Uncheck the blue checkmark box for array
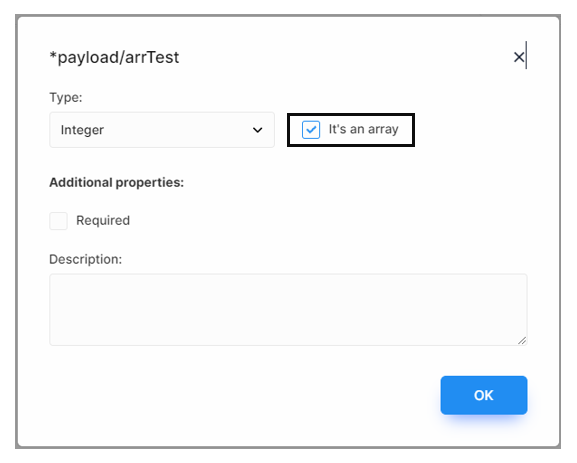Image resolution: width=577 pixels, height=463 pixels. click(x=311, y=130)
